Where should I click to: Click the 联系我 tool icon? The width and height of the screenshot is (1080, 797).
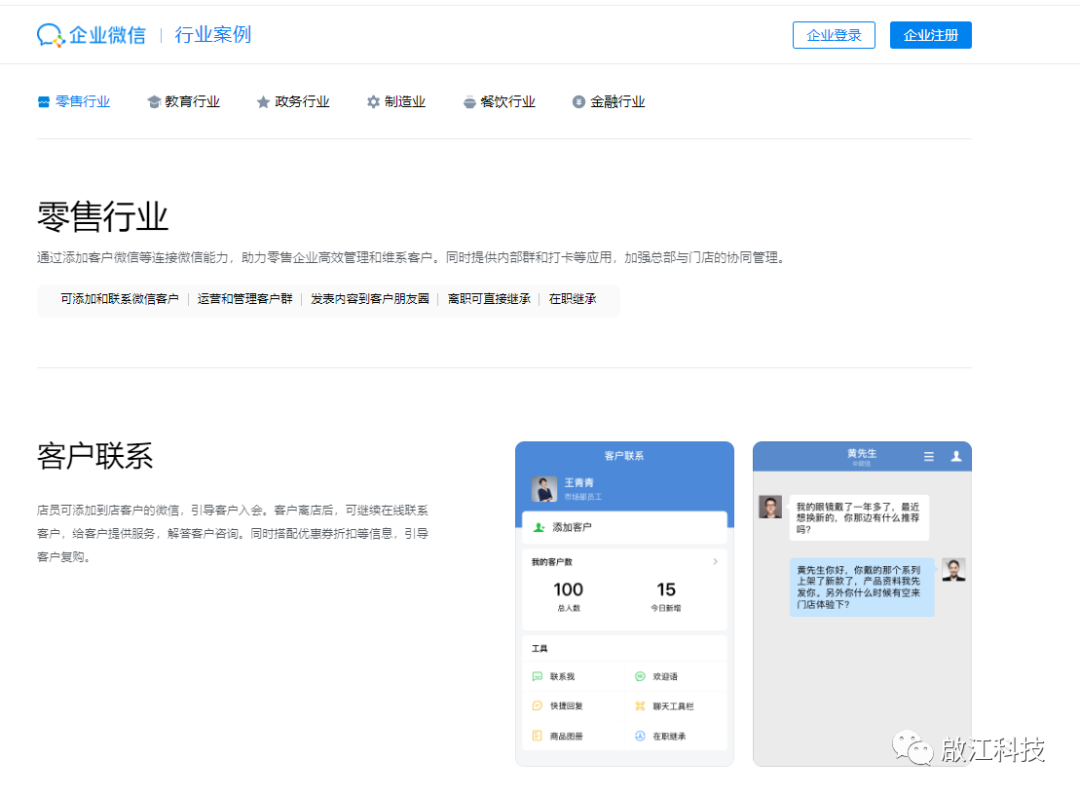pos(537,677)
